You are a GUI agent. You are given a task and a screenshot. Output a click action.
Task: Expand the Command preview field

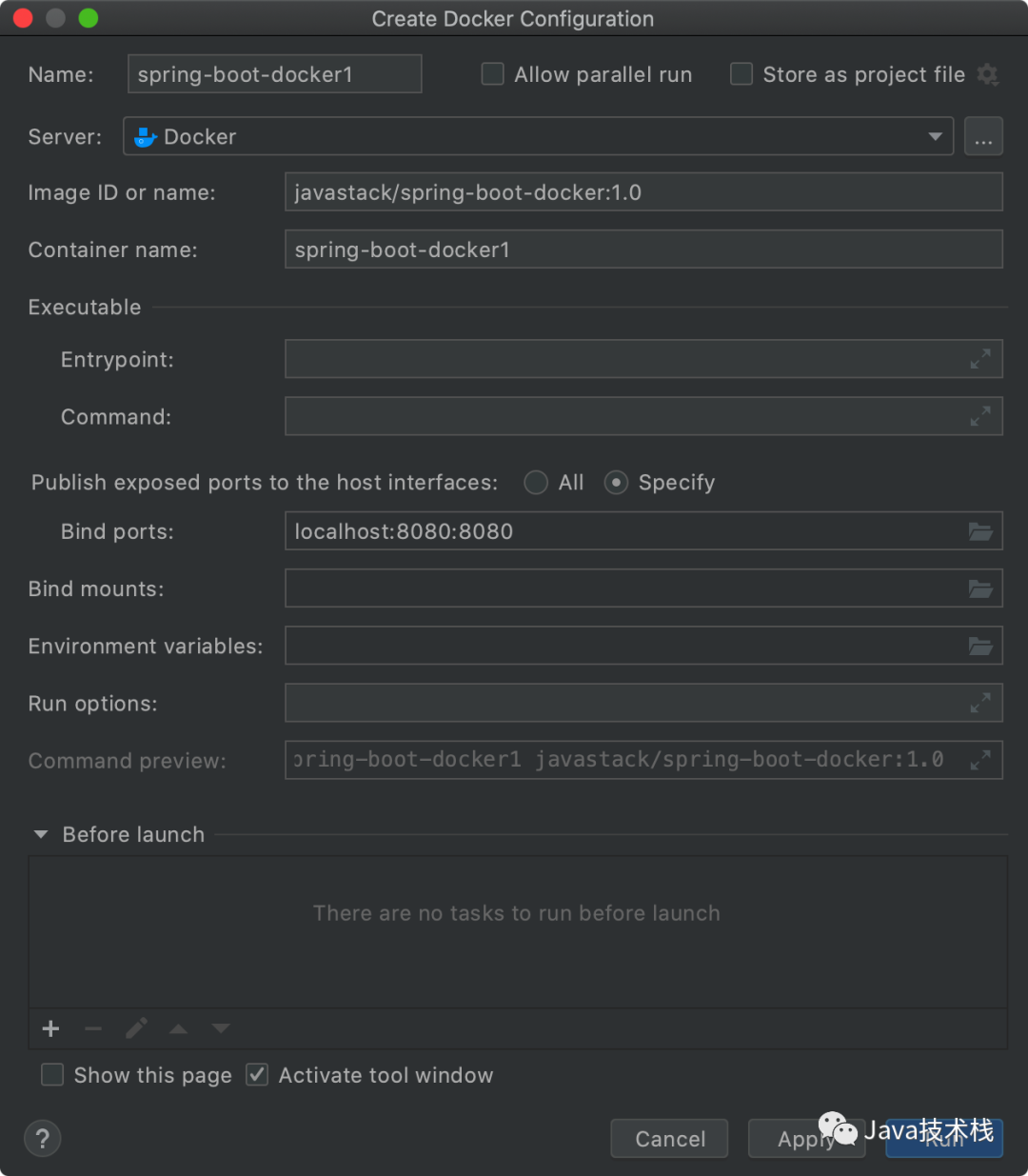point(980,760)
